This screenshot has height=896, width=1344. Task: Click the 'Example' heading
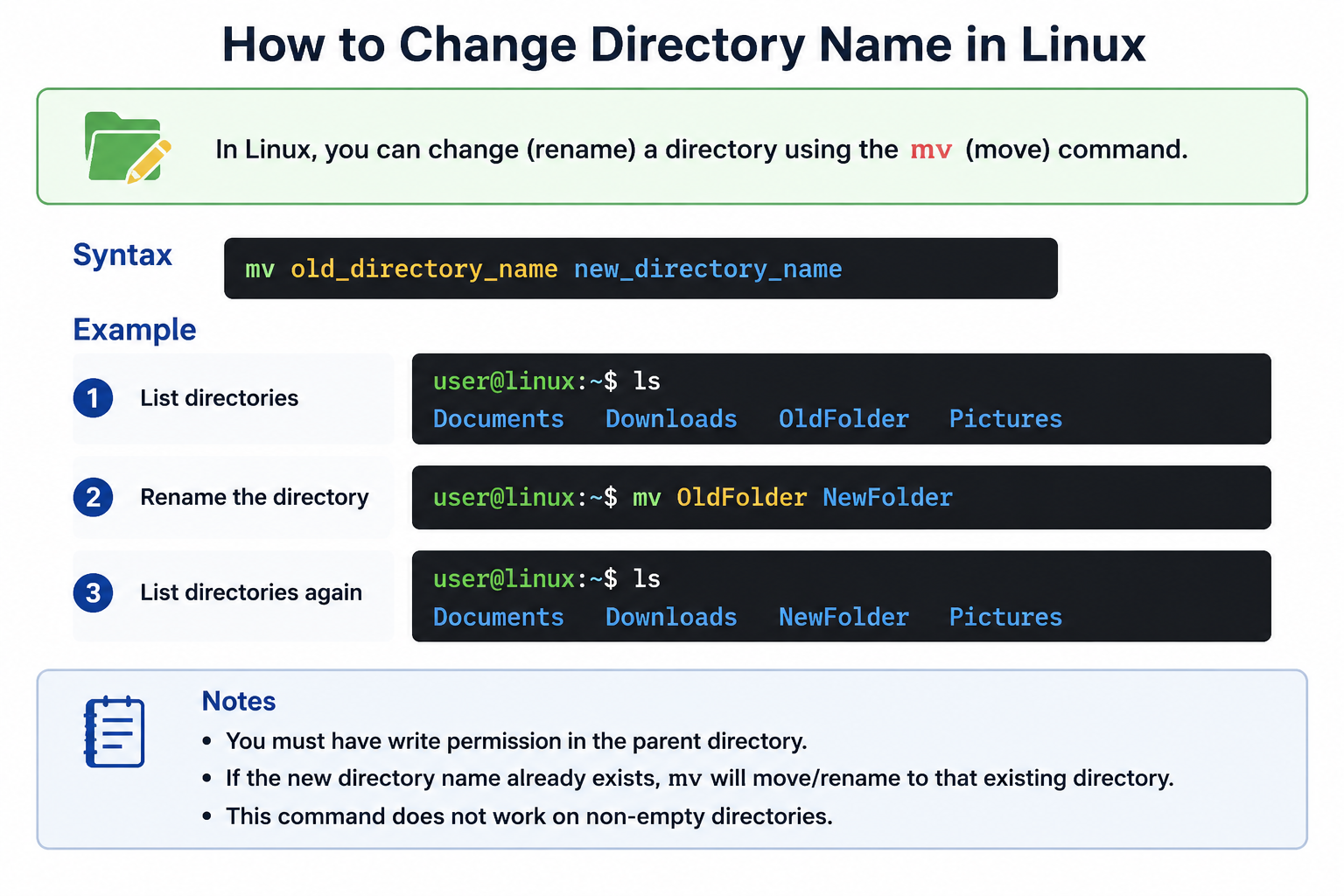[135, 330]
